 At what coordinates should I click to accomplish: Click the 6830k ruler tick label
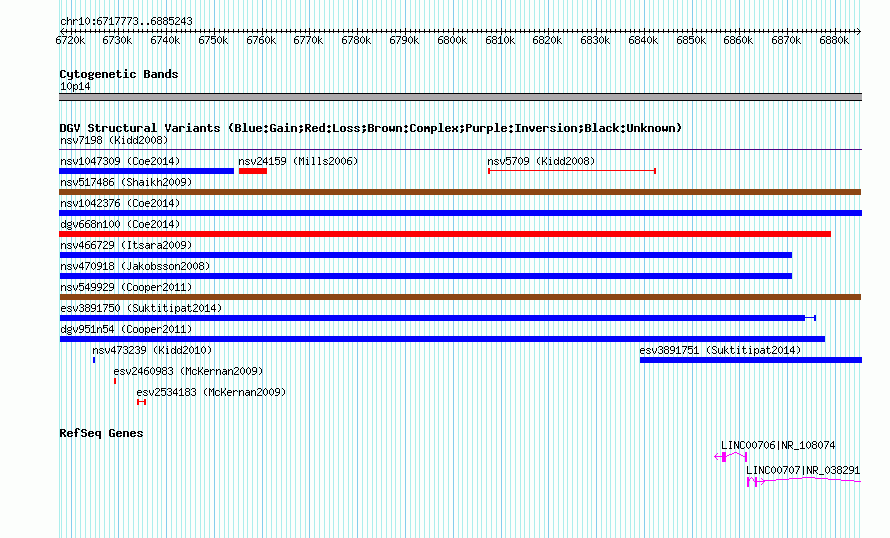pos(595,41)
